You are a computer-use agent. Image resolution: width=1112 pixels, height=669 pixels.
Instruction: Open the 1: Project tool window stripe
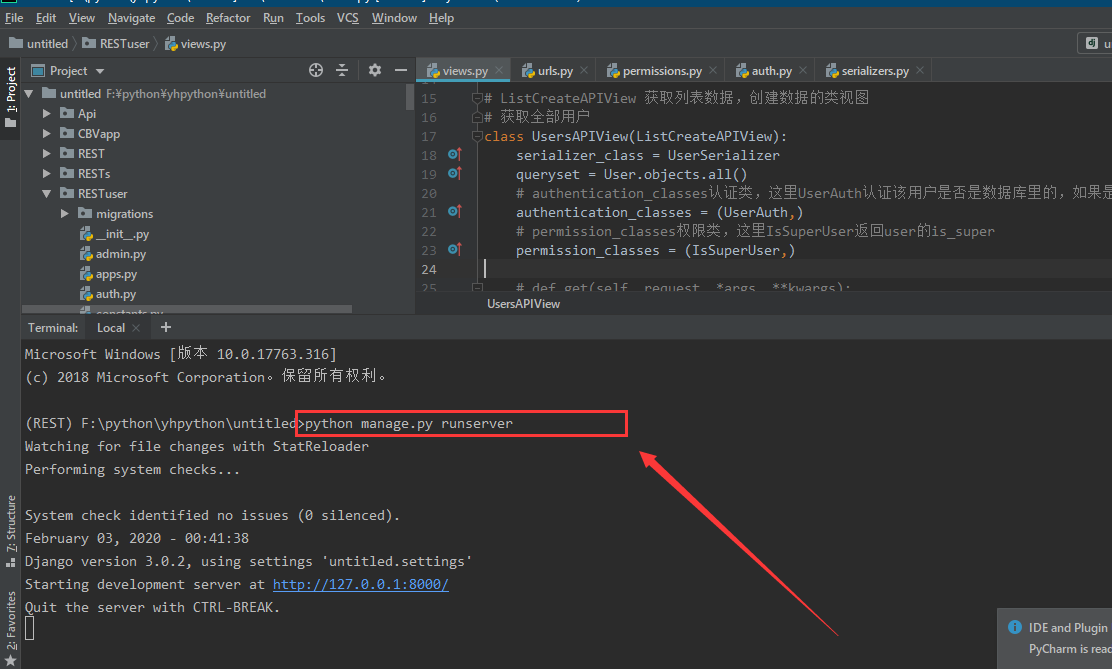(11, 98)
